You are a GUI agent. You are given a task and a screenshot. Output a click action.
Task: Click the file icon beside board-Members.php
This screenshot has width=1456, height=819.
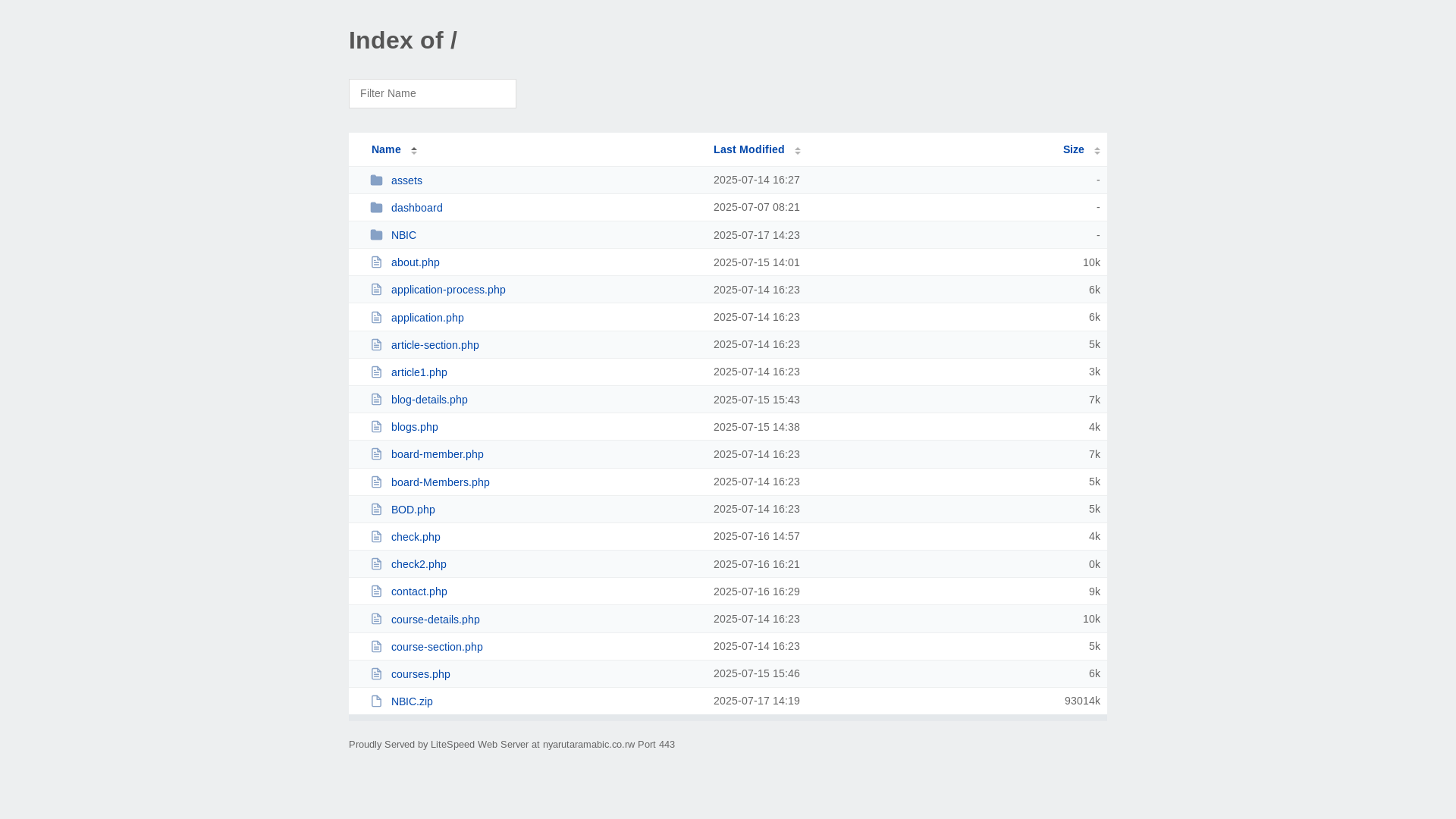tap(376, 482)
